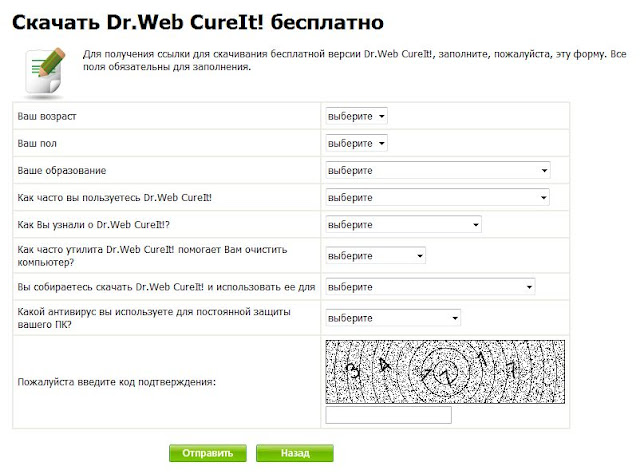640x474 pixels.
Task: Click the "Пожалуйста введите код подтверждения" label
Action: (117, 381)
